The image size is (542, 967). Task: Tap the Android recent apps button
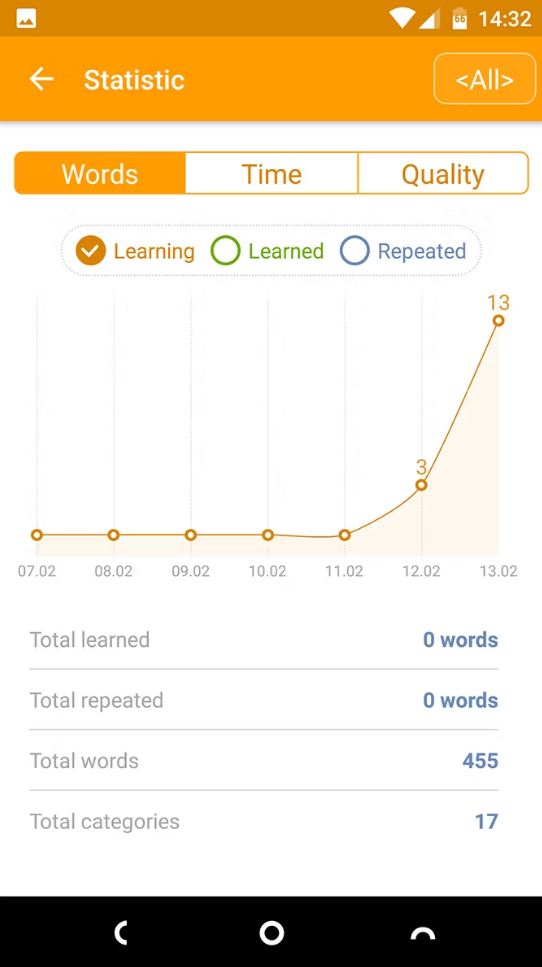[x=422, y=934]
